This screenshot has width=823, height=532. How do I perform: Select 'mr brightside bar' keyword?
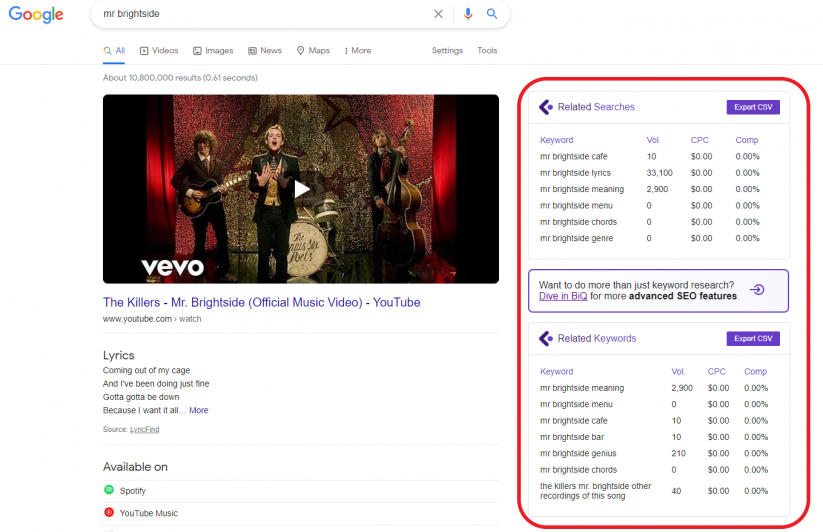point(572,437)
